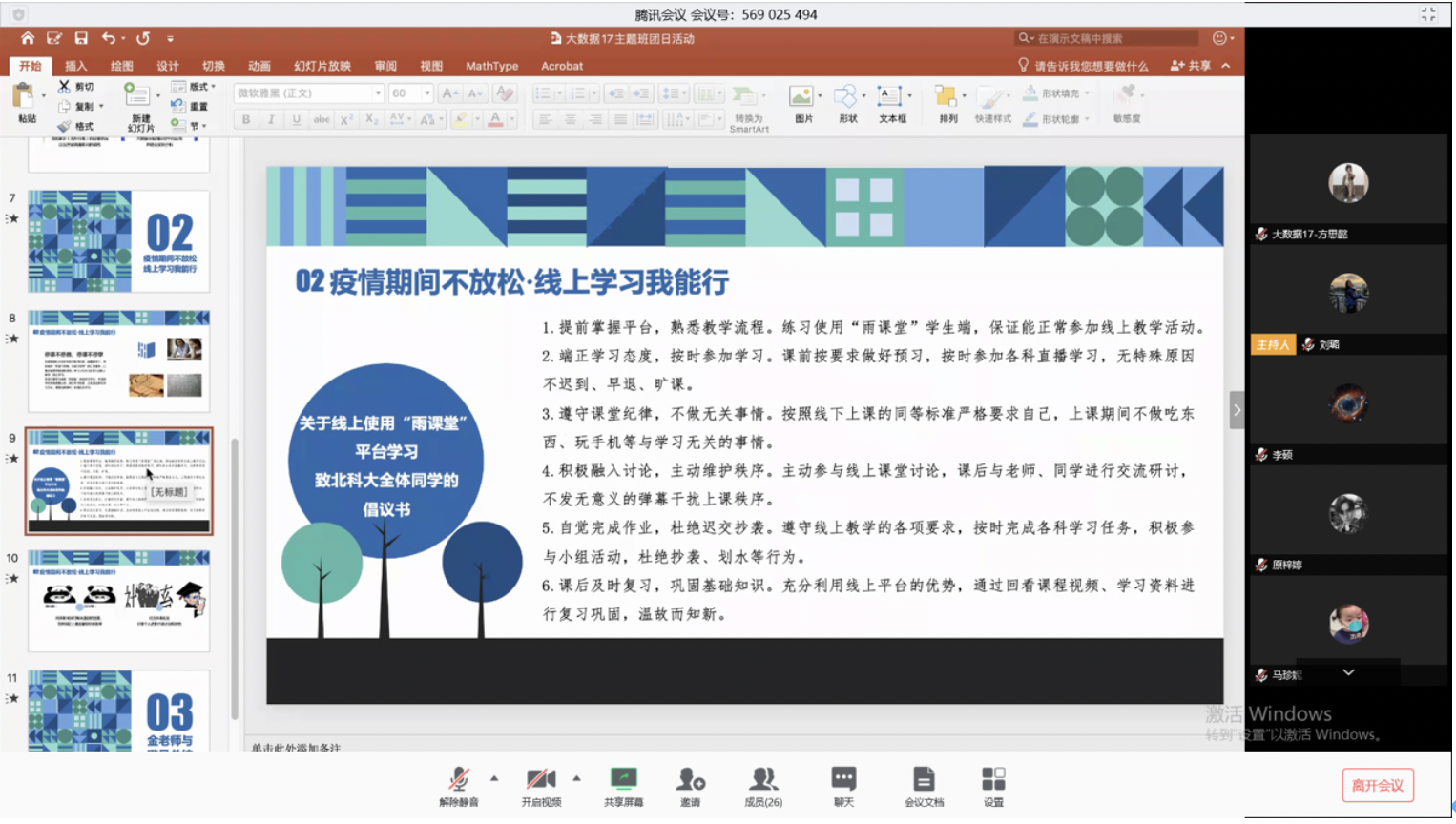The image size is (1456, 824).
Task: Click the Share button in ribbon
Action: coord(1192,66)
